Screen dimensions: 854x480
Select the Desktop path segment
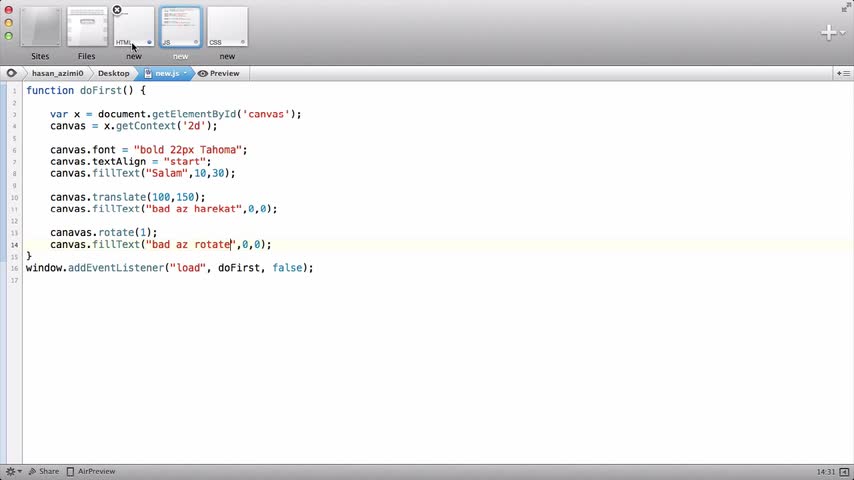(113, 73)
